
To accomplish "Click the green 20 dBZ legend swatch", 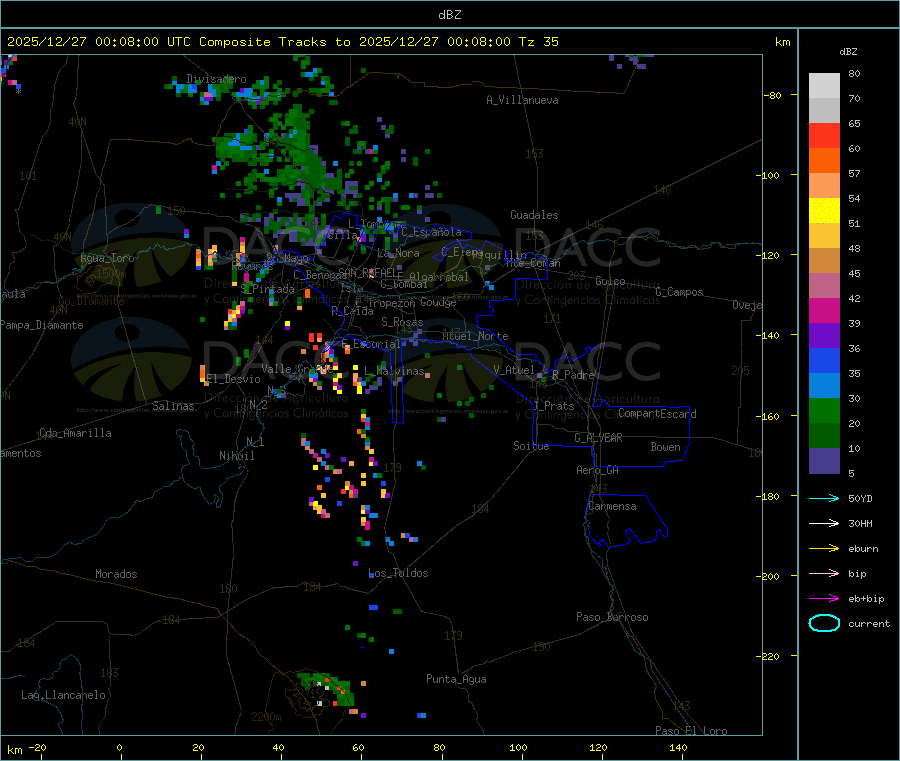I will 824,410.
